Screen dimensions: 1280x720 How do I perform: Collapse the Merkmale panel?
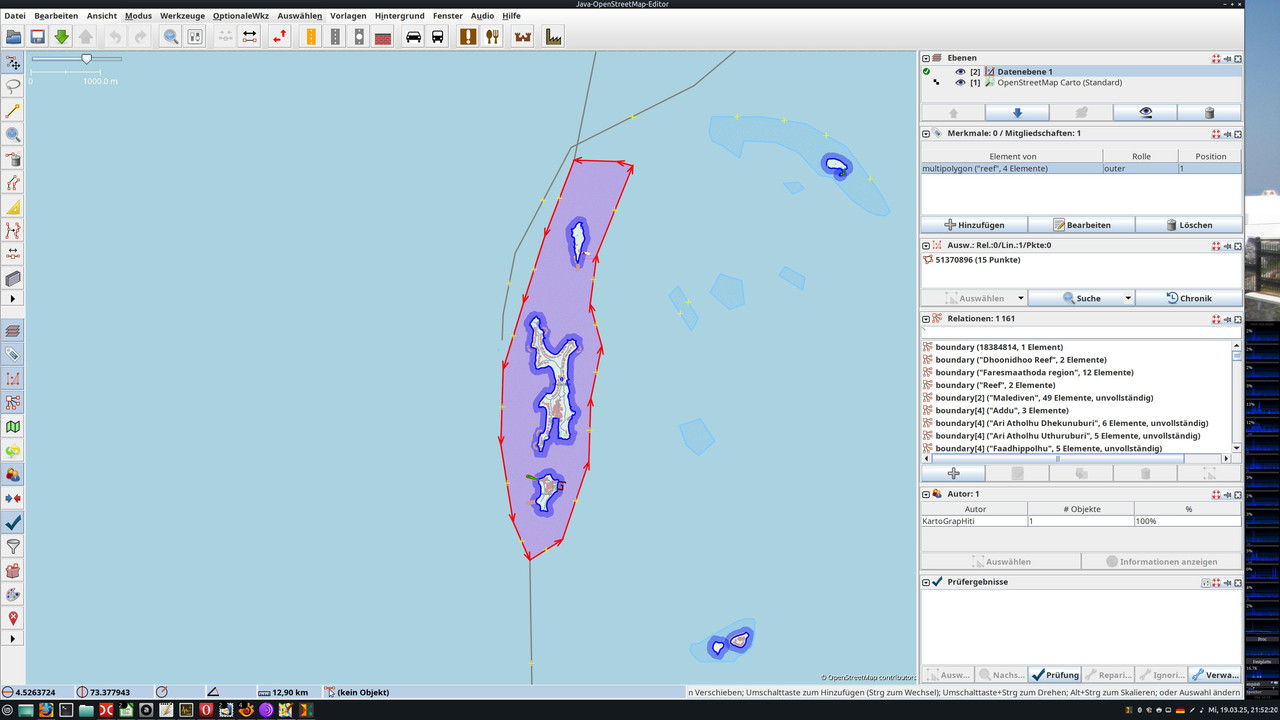(926, 134)
